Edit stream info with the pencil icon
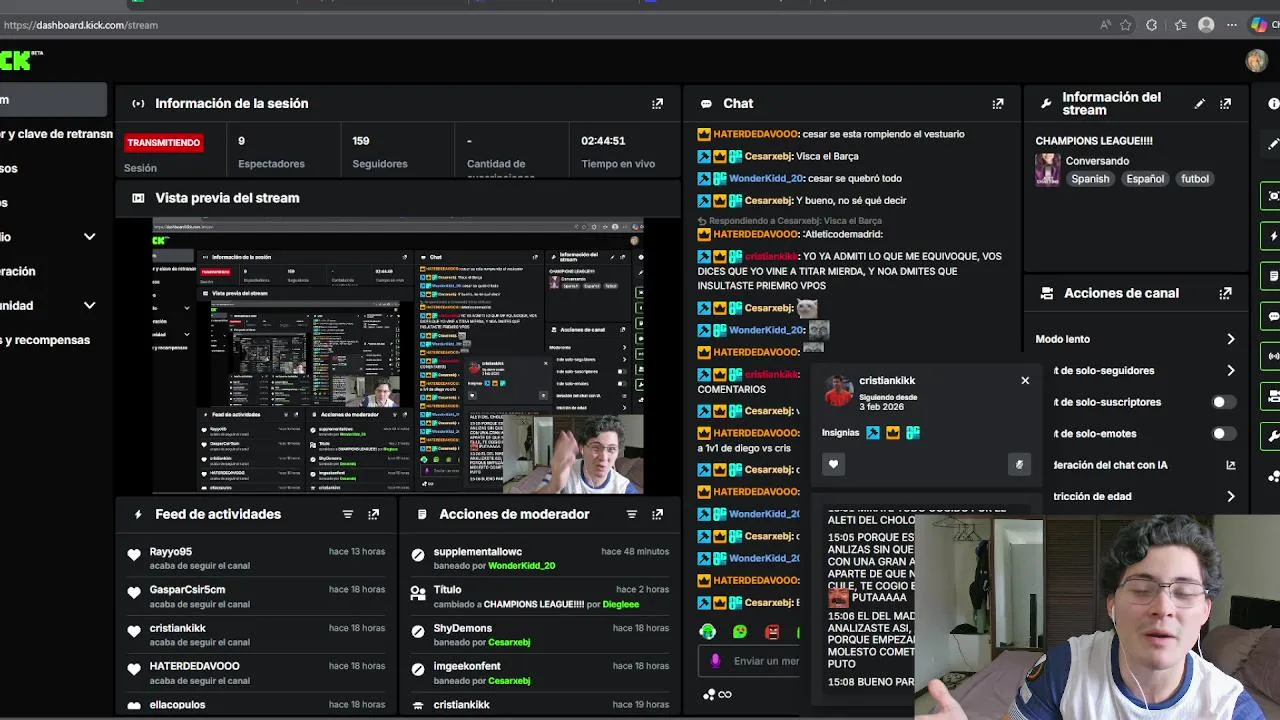This screenshot has width=1280, height=720. click(x=1199, y=103)
